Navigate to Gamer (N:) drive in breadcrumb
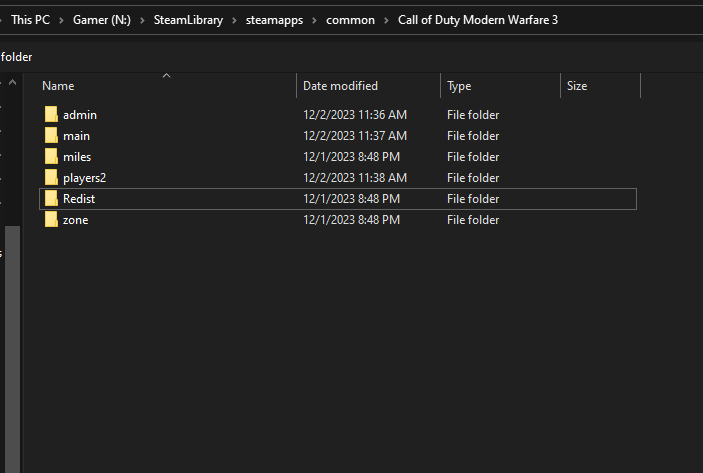 (102, 20)
